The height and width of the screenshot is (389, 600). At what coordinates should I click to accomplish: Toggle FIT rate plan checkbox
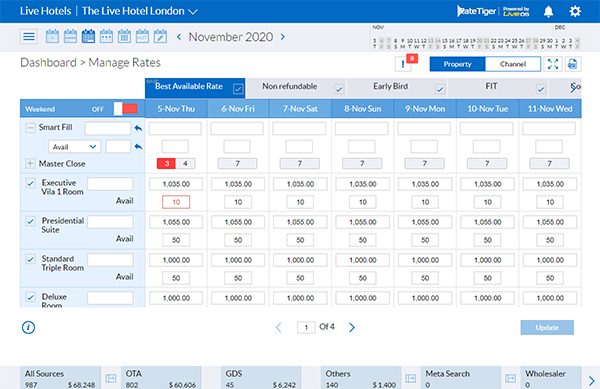click(541, 89)
